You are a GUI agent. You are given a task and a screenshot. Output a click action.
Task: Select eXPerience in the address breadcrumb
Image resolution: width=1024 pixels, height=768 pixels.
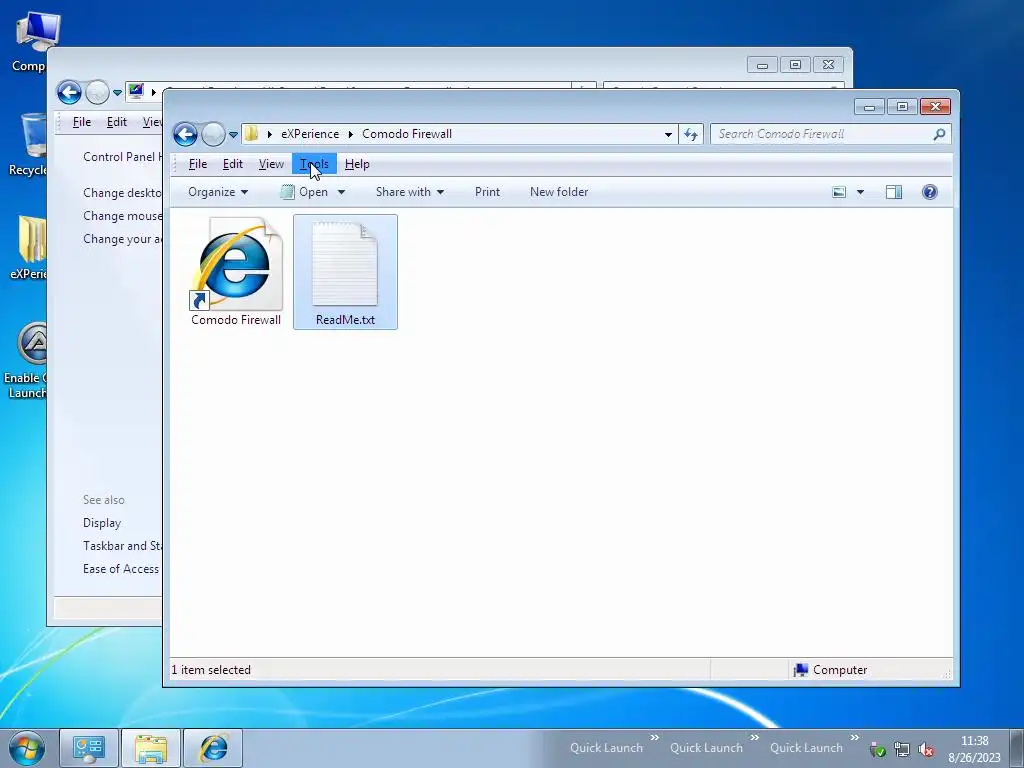click(x=310, y=134)
